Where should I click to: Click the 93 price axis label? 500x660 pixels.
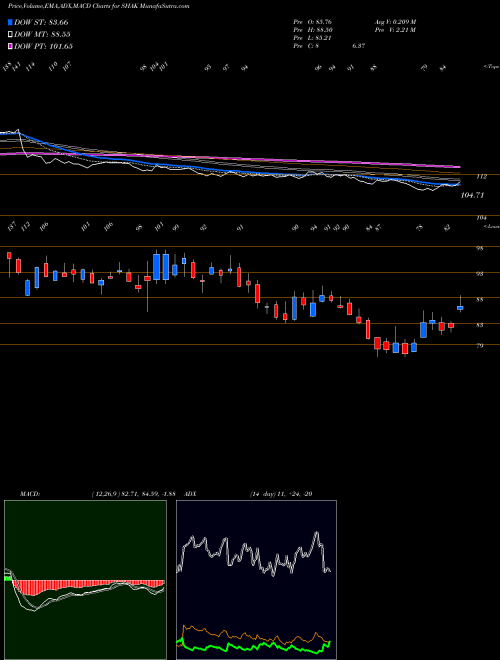pos(479,274)
